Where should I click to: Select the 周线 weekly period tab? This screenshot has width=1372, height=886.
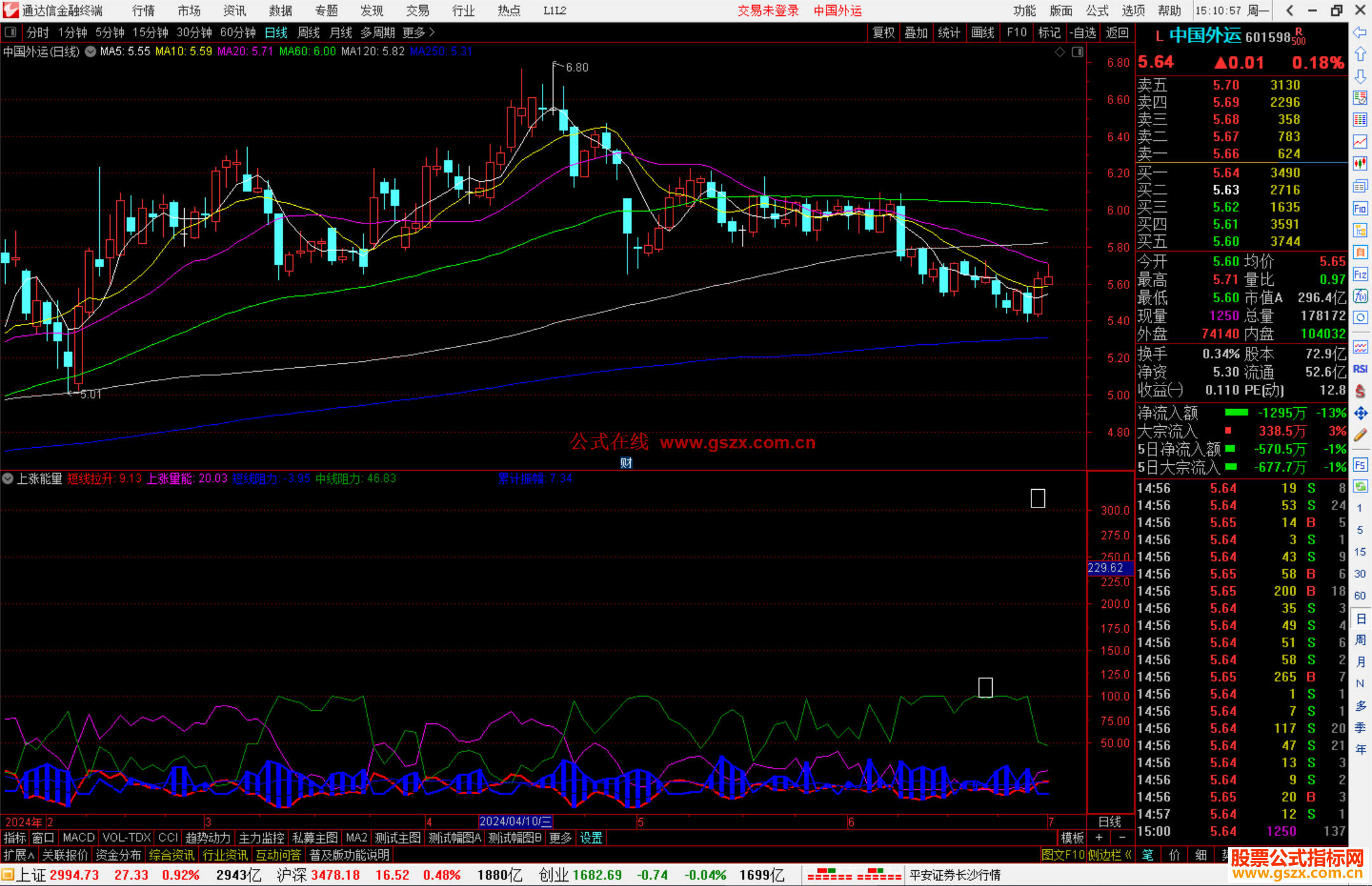[309, 32]
